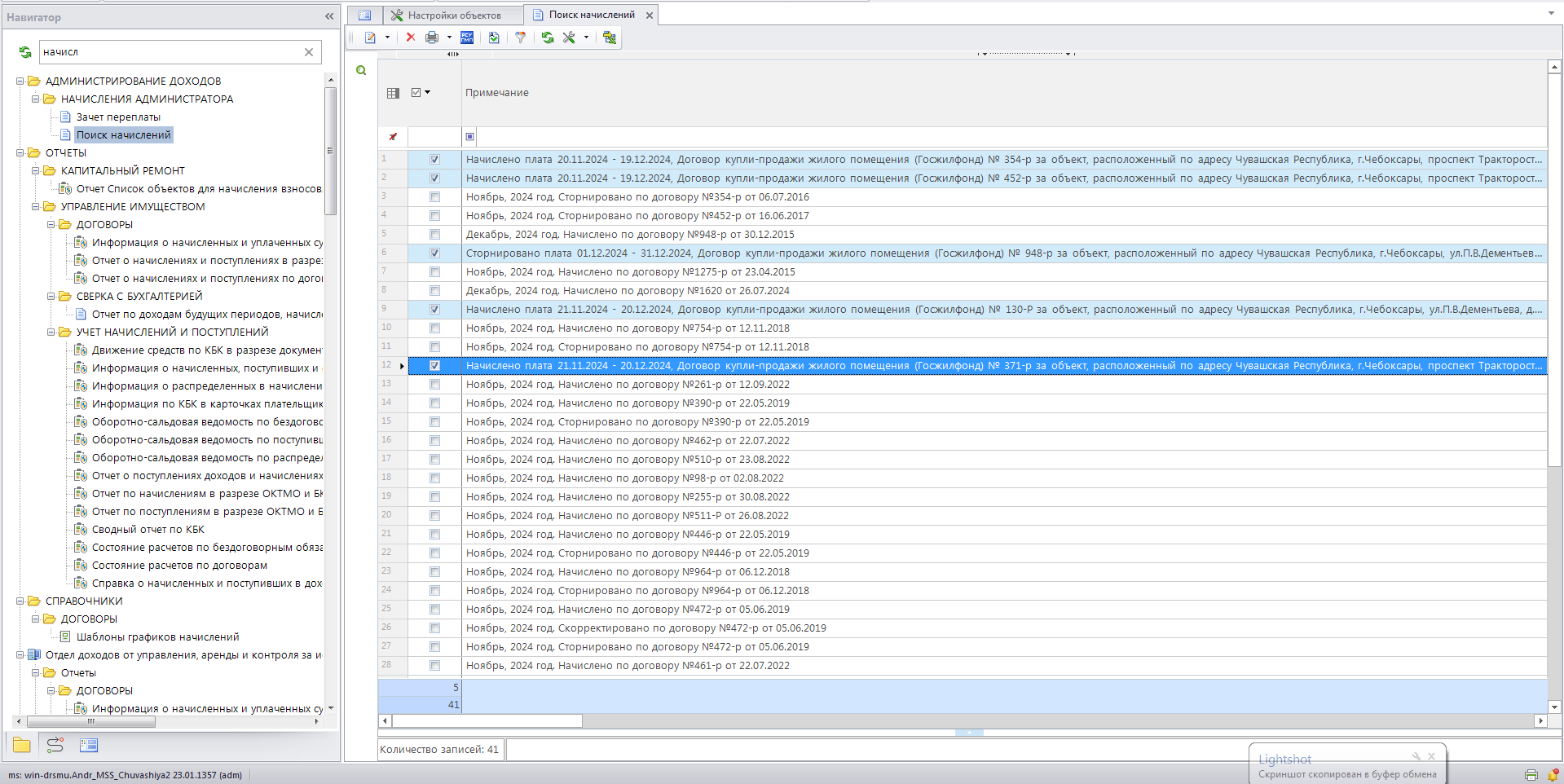Screen dimensions: 1564x784
Task: Collapse the СПРАВОЧНИКИ tree node
Action: click(x=20, y=601)
